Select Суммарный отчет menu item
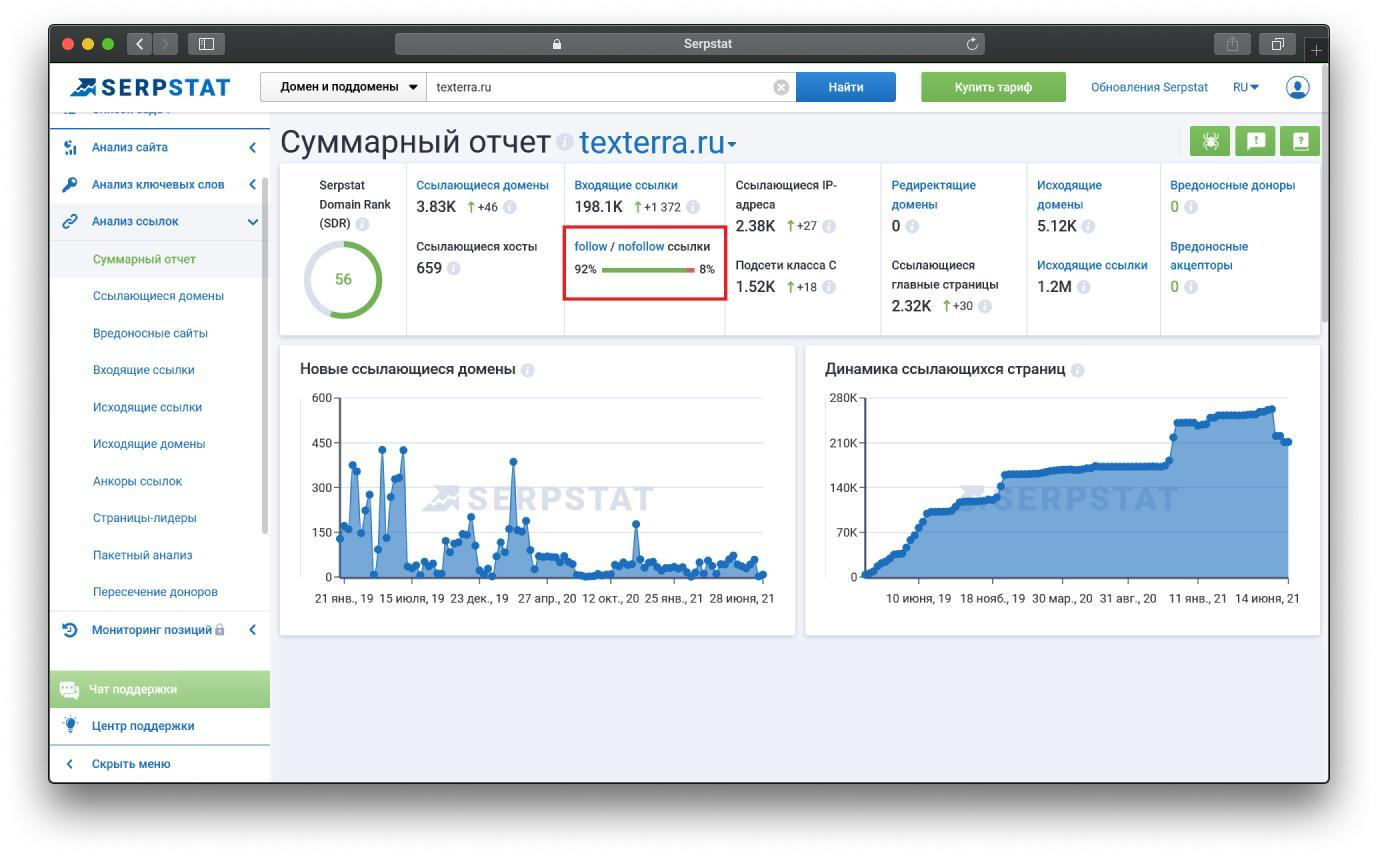The height and width of the screenshot is (856, 1378). point(144,259)
